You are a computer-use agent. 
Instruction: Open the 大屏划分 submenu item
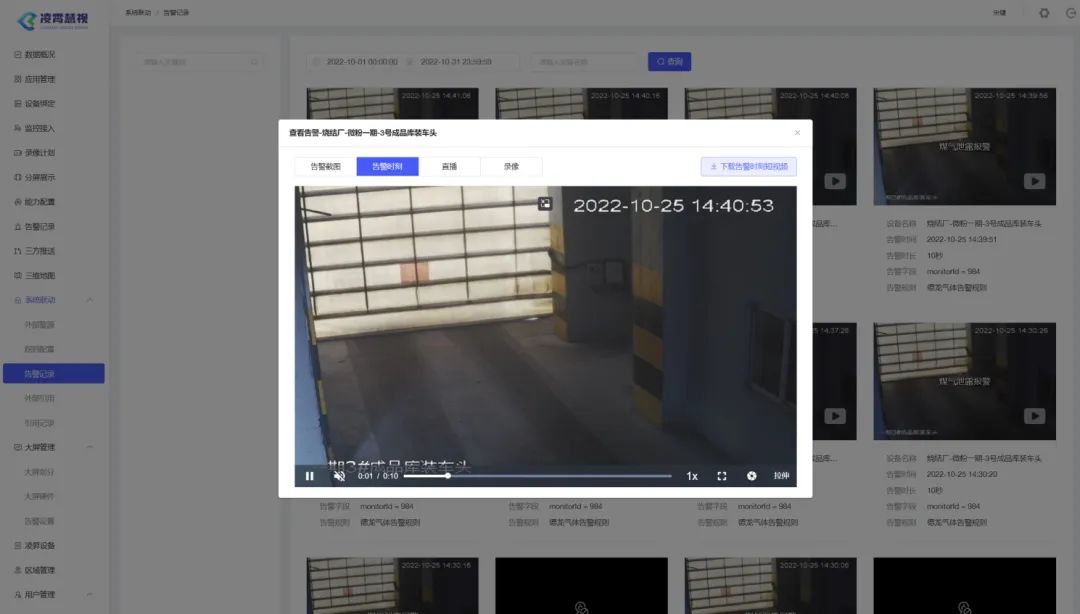click(x=39, y=472)
